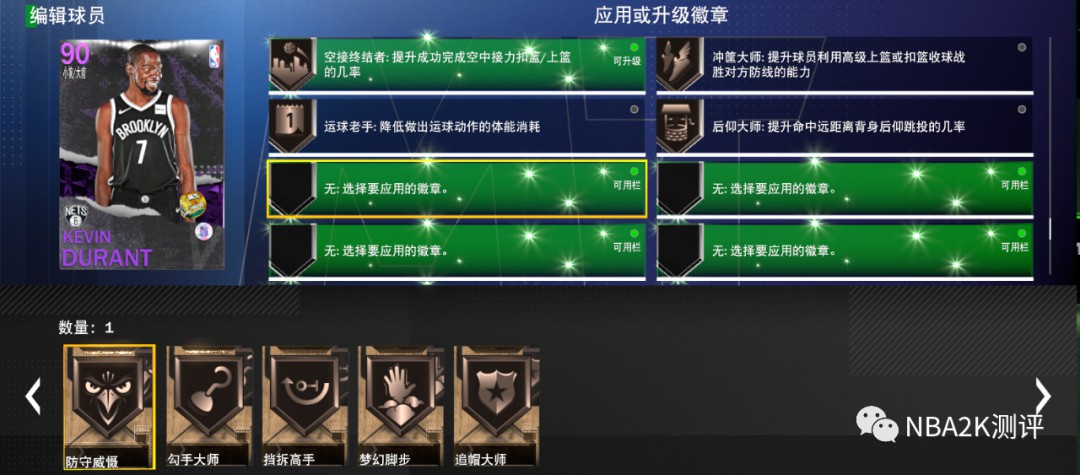Show previous badges with left arrow

(x=33, y=396)
